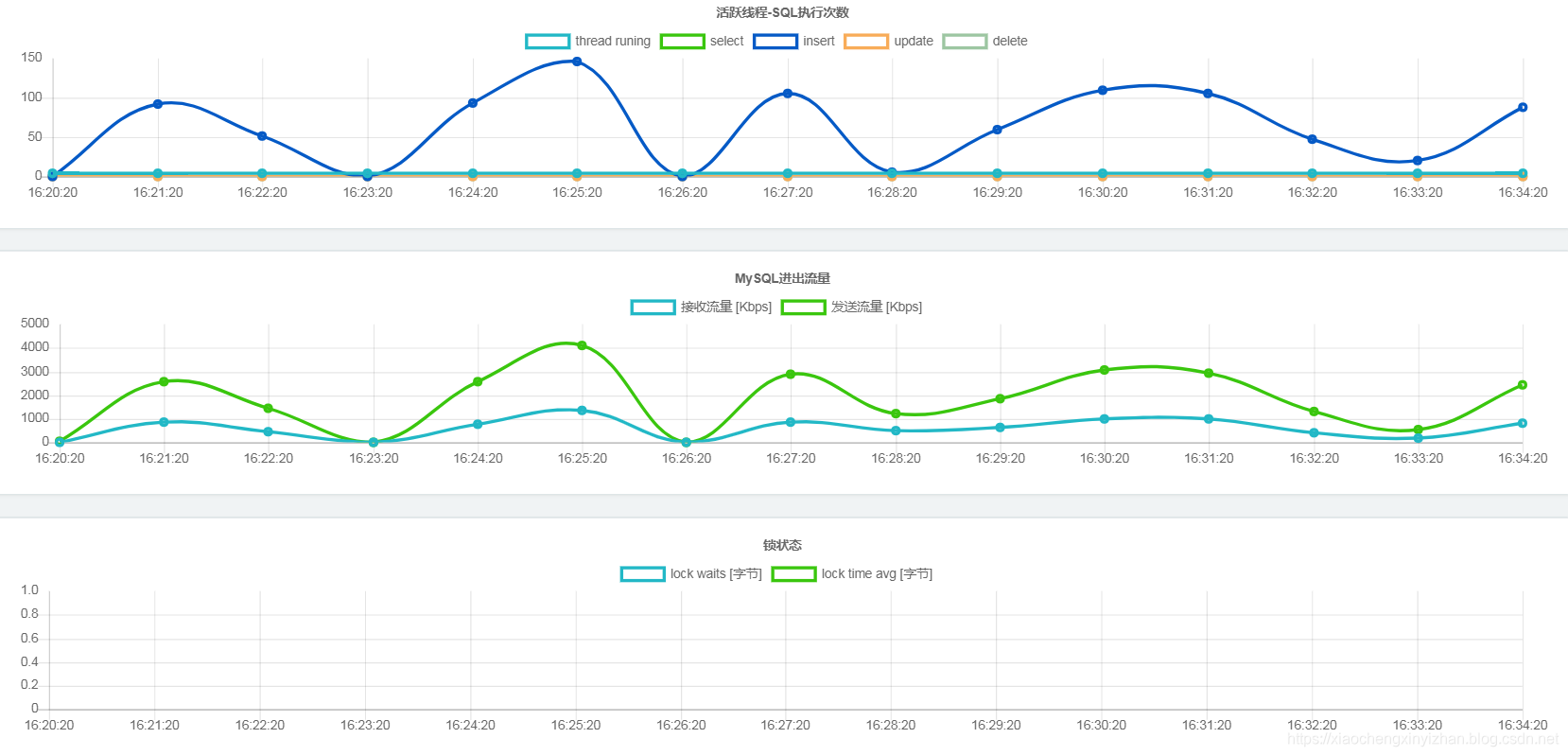Click chart title 活跃线程-SQL执行次数

point(783,12)
